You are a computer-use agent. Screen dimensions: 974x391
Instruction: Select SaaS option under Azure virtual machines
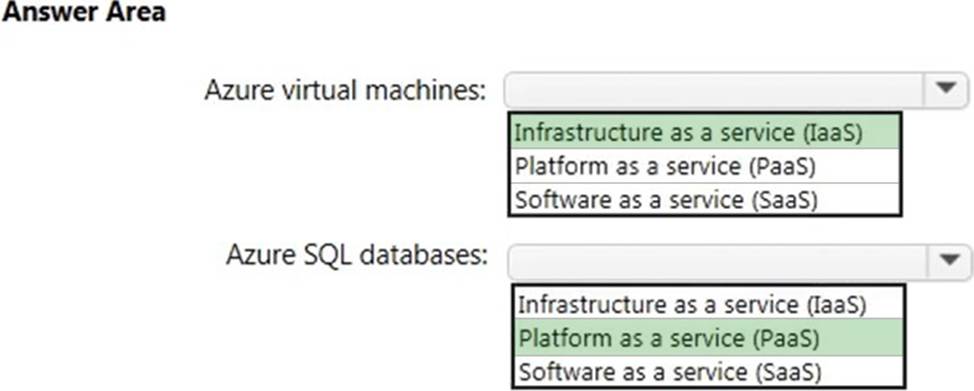704,200
